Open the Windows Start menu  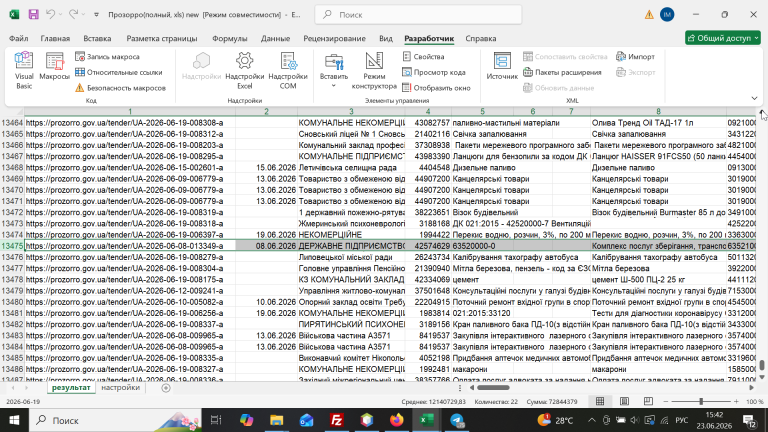coord(14,420)
